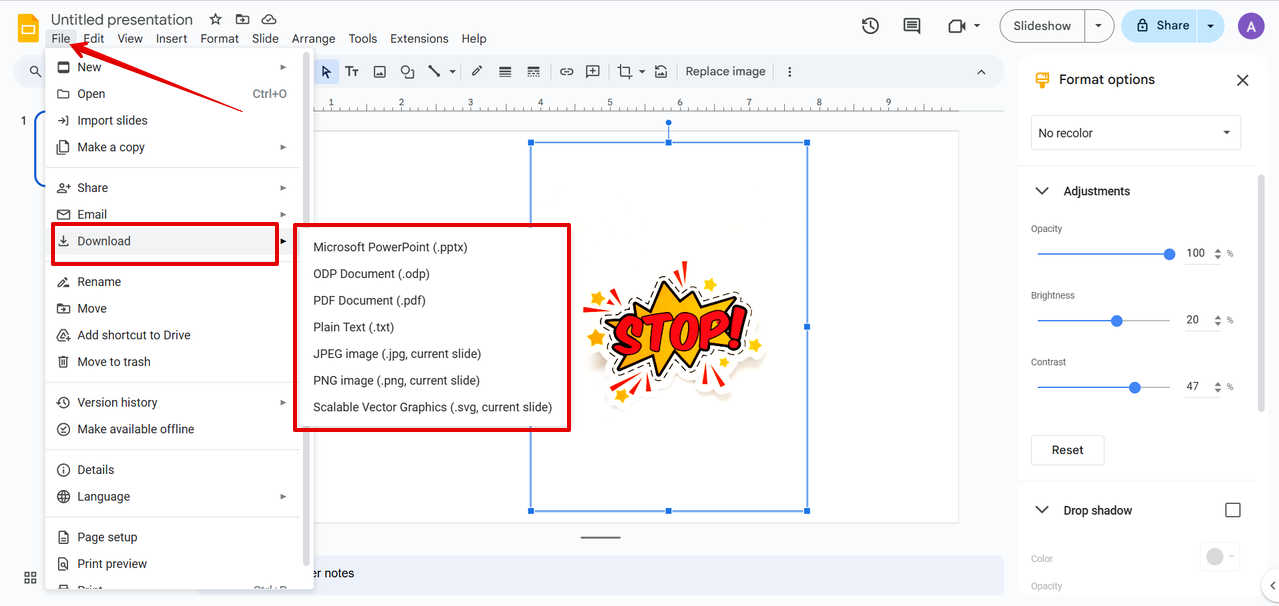Select the text box tool
The width and height of the screenshot is (1279, 606).
pyautogui.click(x=352, y=72)
